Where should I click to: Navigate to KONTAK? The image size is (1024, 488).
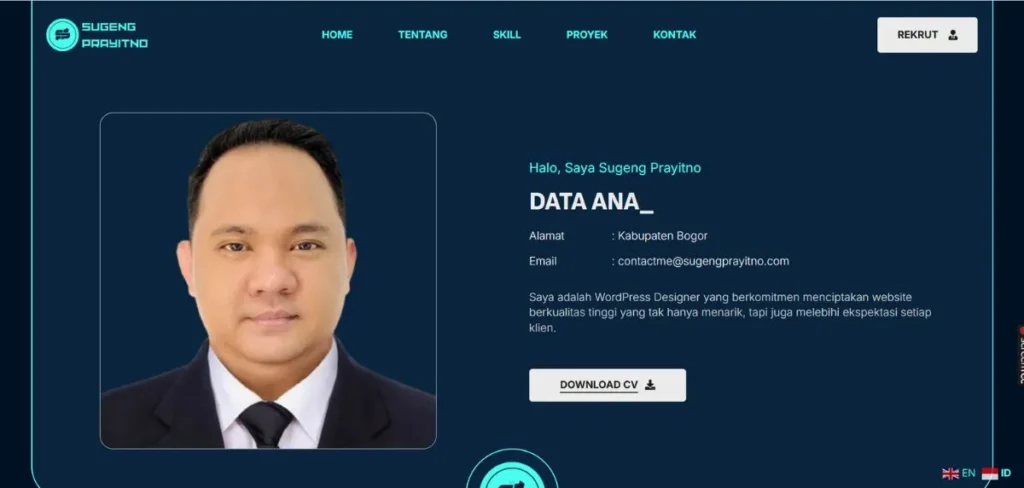click(675, 35)
